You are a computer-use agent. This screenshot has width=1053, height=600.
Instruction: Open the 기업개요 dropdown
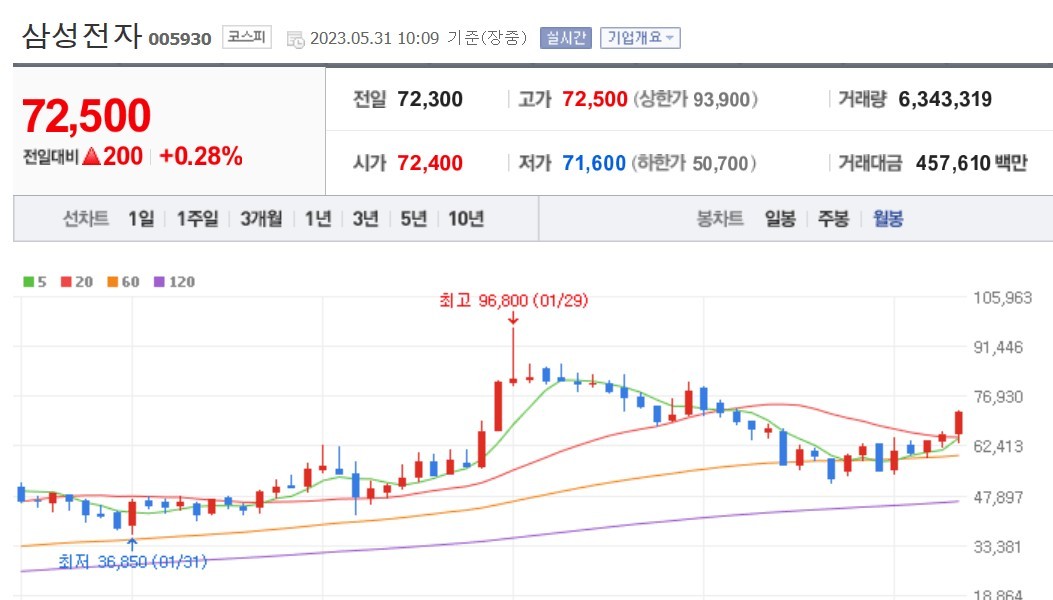click(x=640, y=38)
